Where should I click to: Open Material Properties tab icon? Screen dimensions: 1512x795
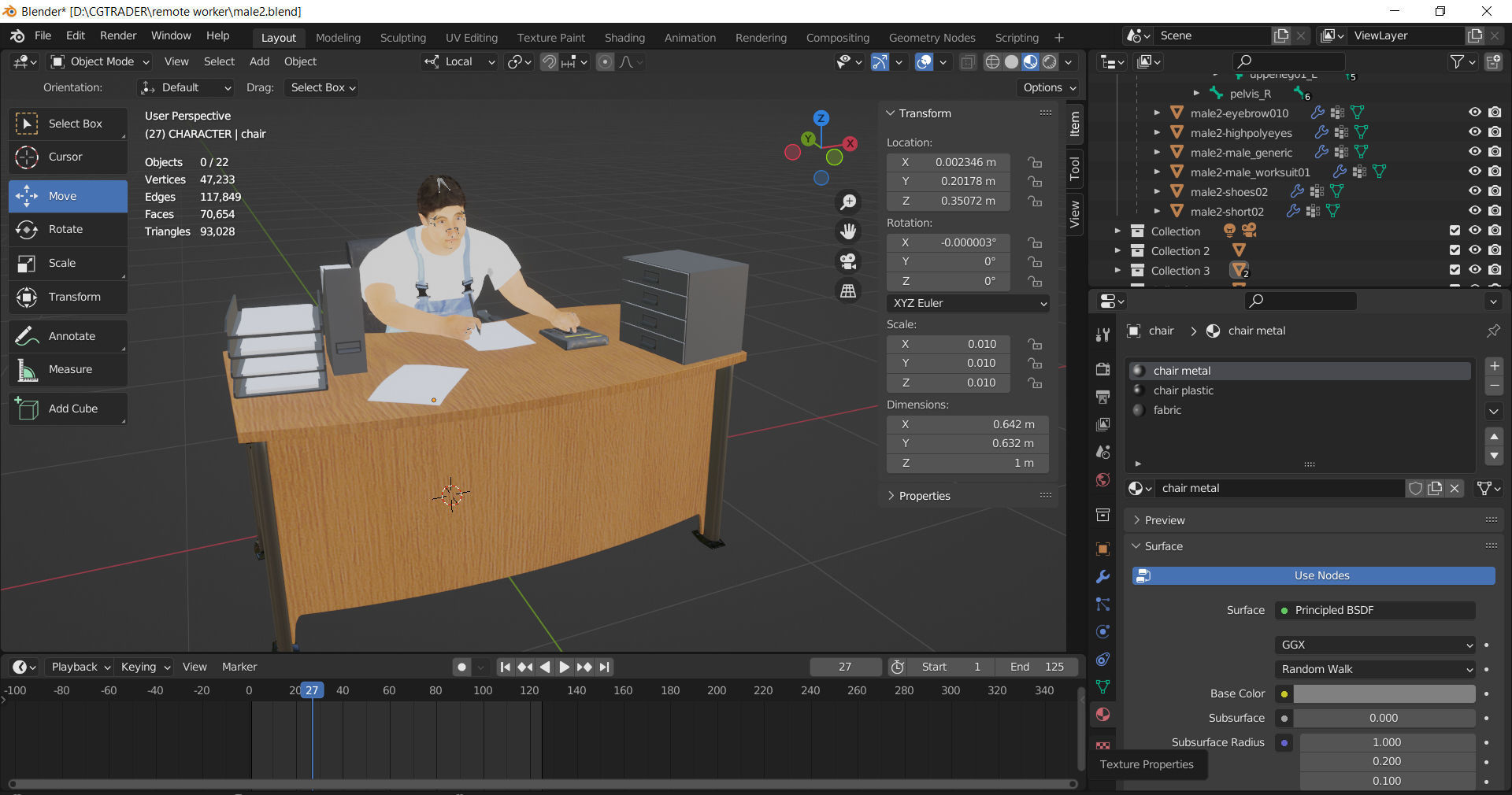(x=1102, y=714)
